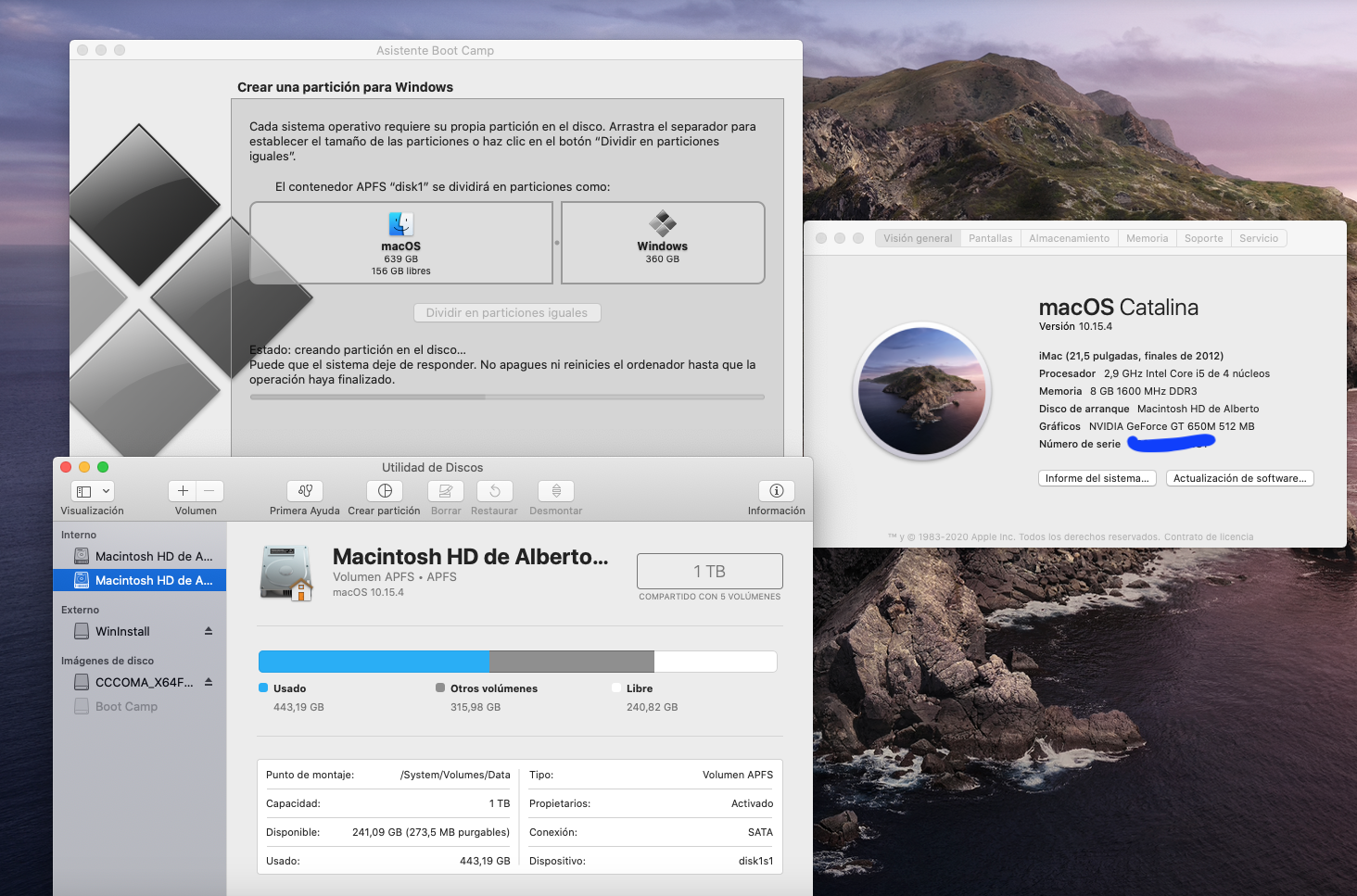Viewport: 1357px width, 896px height.
Task: Switch to the Almacenamiento tab
Action: pos(1070,238)
